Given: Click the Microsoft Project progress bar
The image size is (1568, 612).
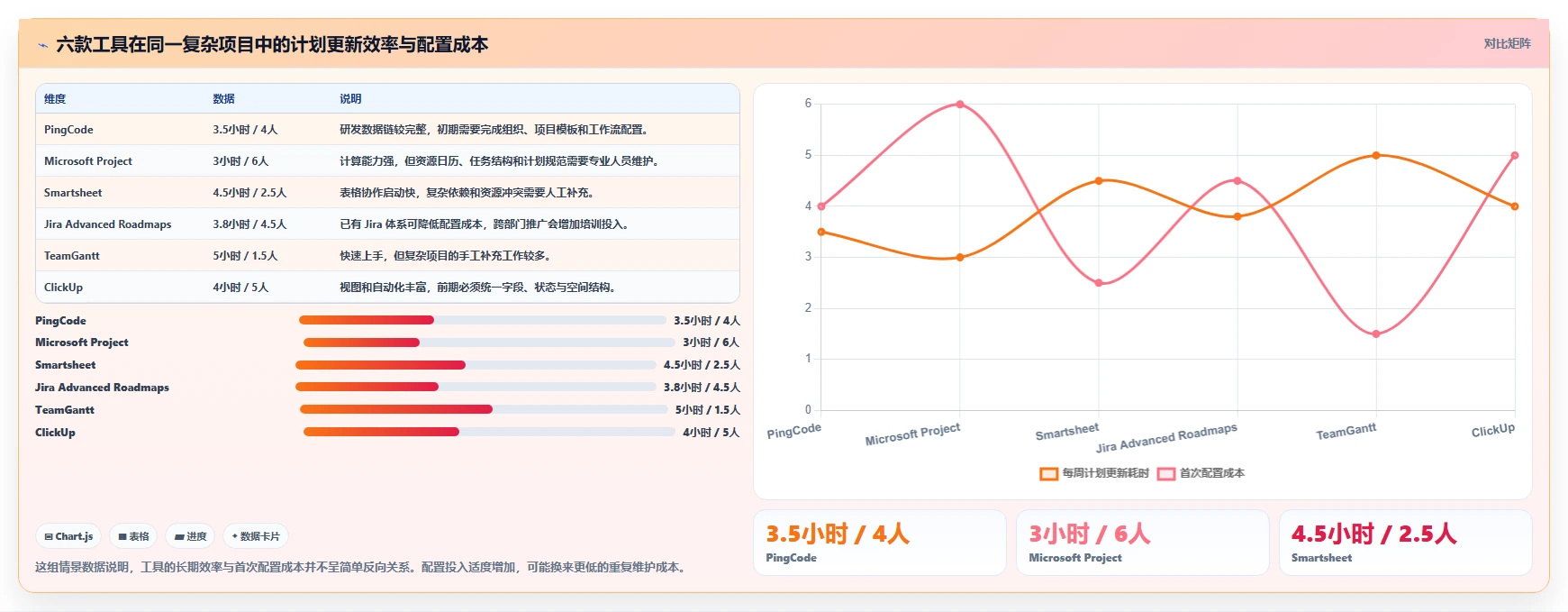Looking at the screenshot, I should [x=489, y=343].
